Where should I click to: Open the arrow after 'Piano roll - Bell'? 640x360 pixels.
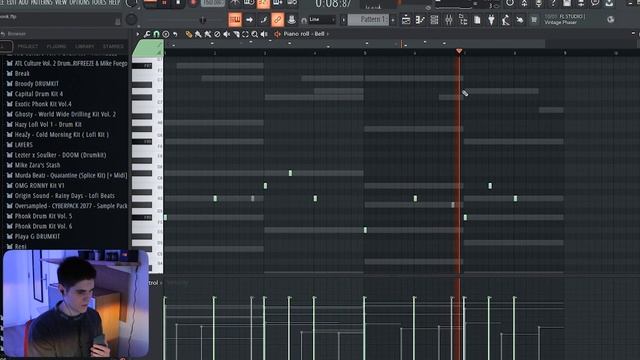[x=327, y=34]
